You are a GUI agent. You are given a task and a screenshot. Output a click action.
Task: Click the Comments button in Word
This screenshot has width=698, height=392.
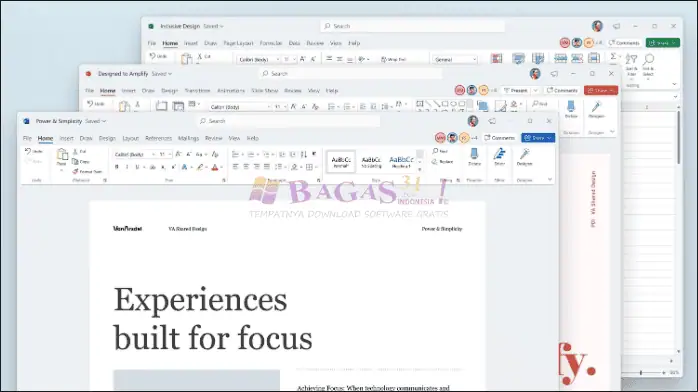pyautogui.click(x=499, y=138)
